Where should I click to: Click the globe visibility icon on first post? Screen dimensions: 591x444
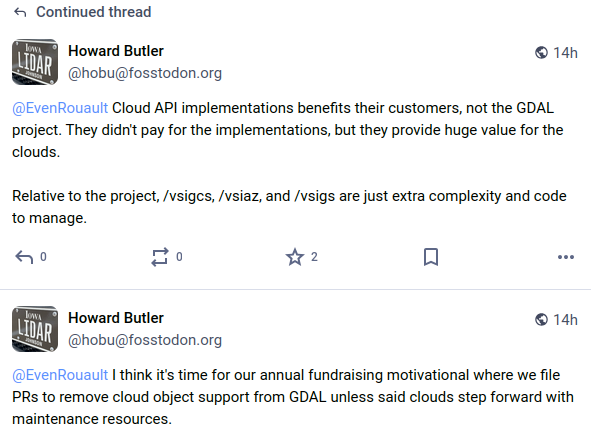541,53
